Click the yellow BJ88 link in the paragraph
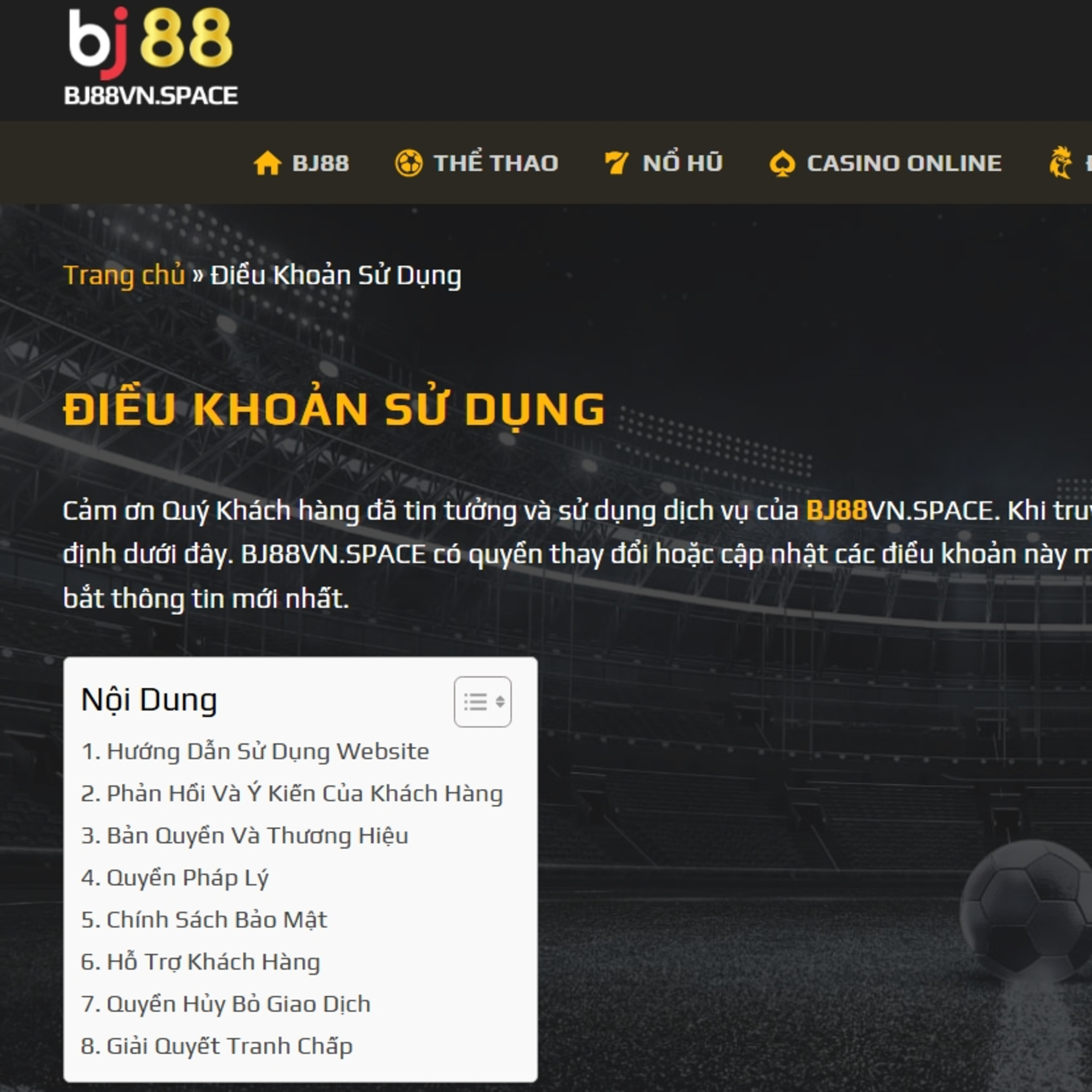This screenshot has height=1092, width=1092. click(x=836, y=511)
